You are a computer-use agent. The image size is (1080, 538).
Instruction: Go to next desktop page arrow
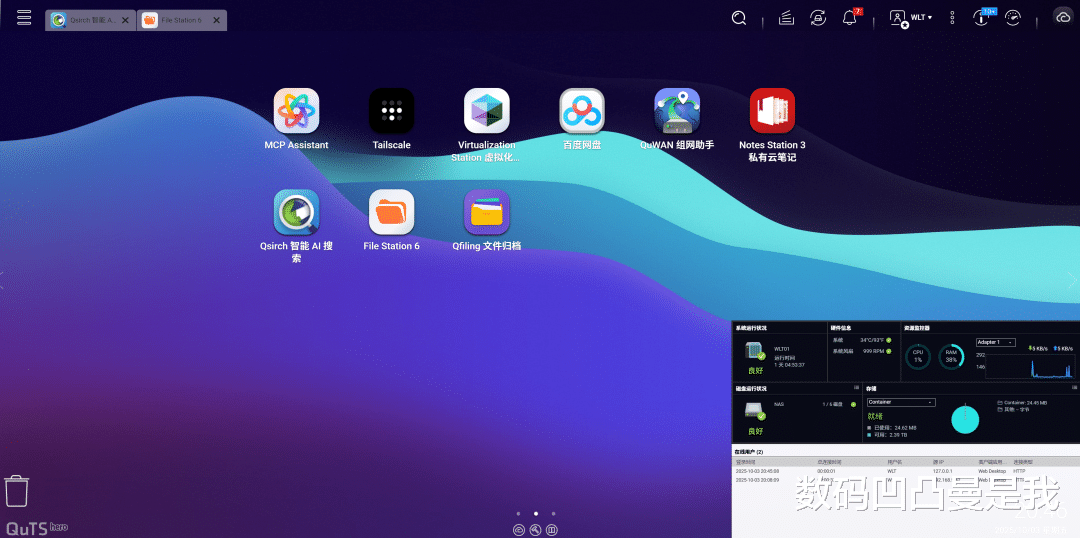[x=1072, y=280]
